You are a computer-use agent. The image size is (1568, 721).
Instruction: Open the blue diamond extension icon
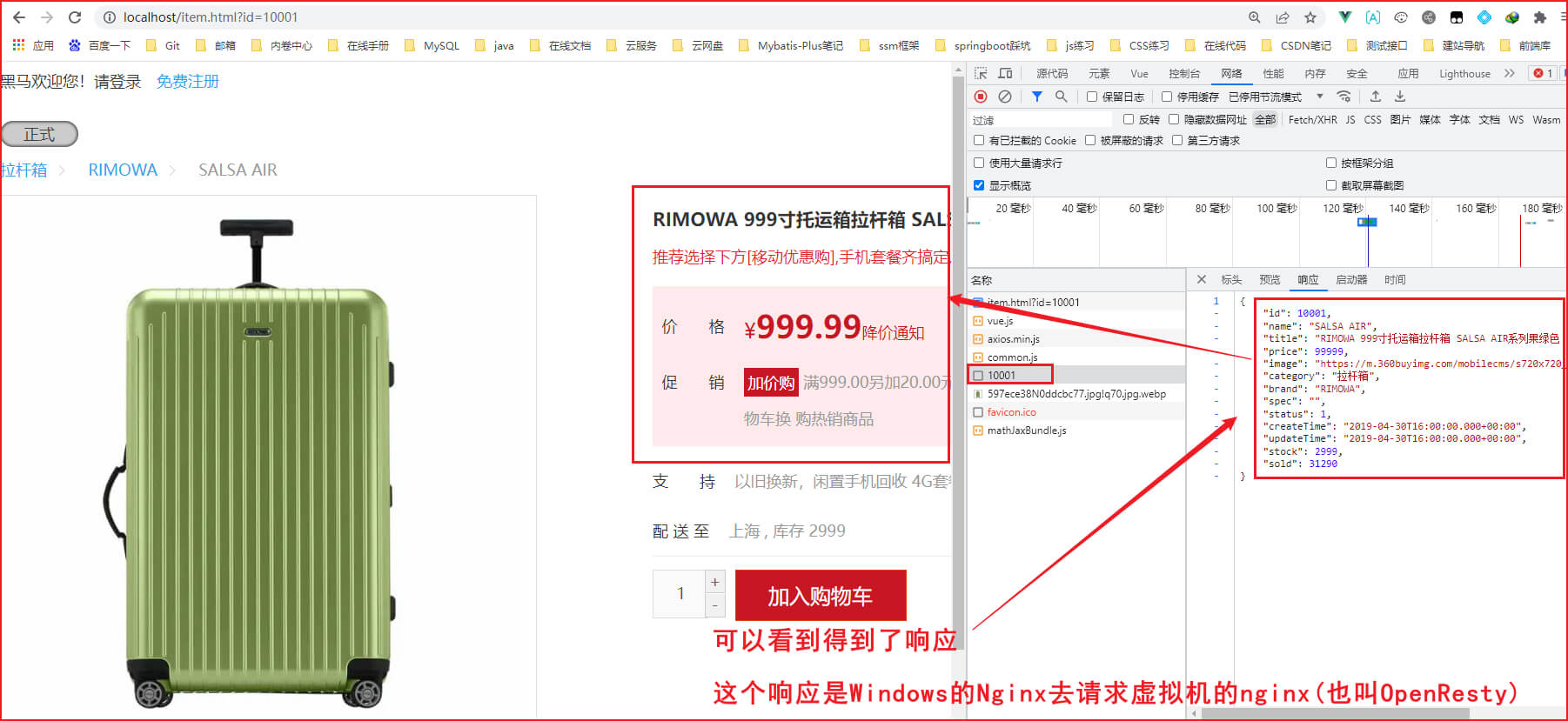point(1484,17)
